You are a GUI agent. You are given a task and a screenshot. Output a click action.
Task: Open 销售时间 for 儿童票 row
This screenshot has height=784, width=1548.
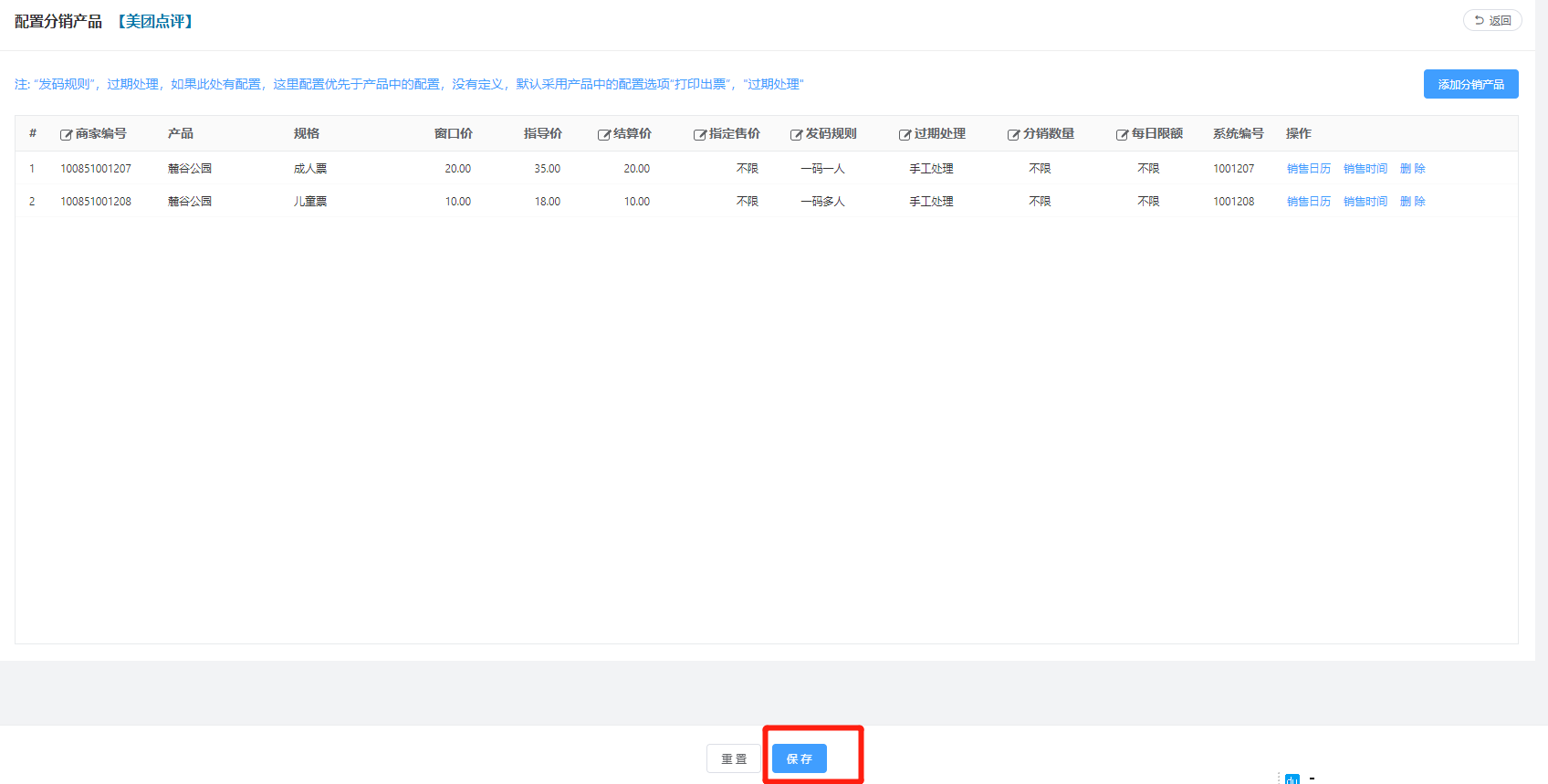(1365, 202)
